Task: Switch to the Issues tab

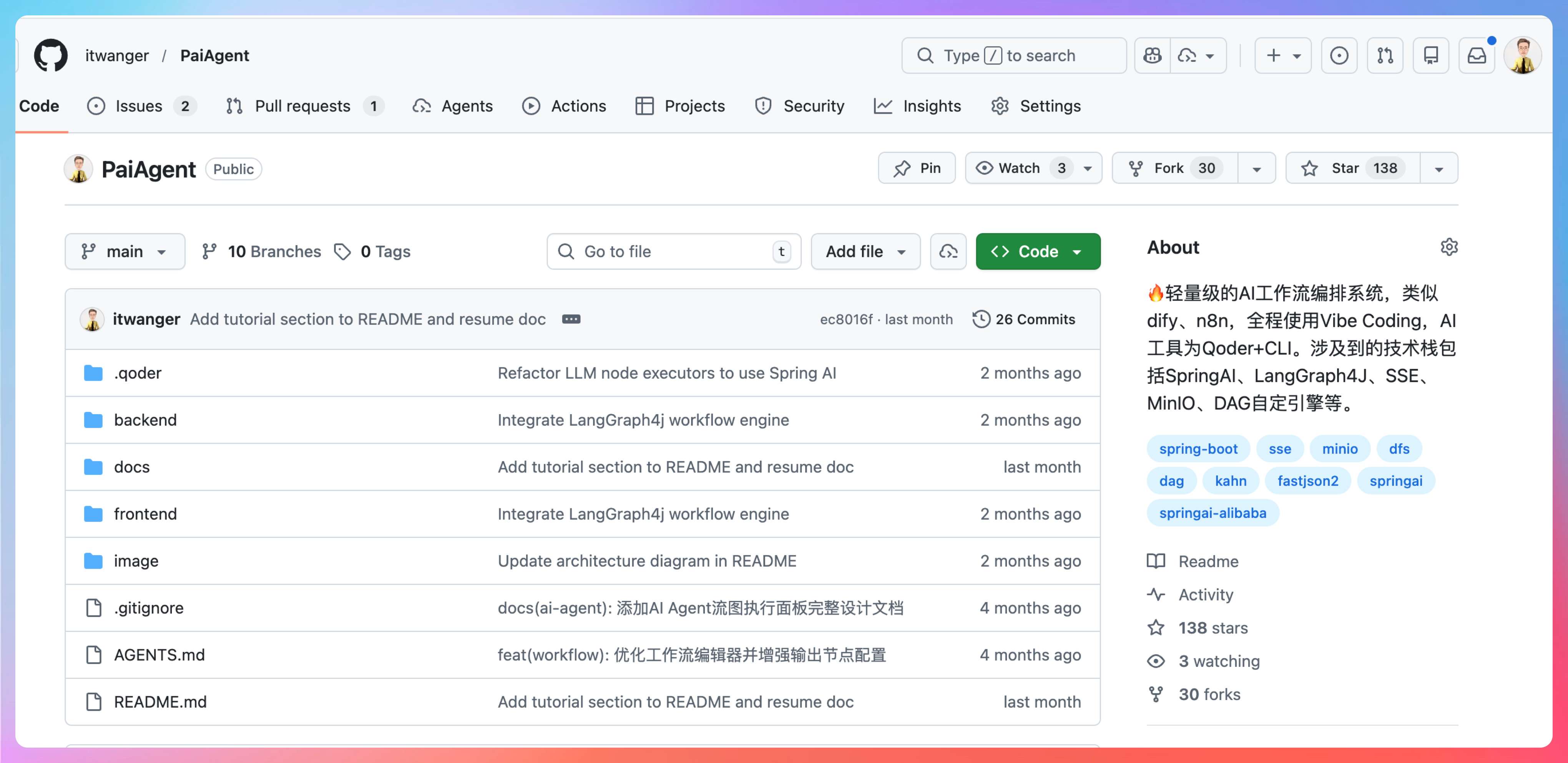Action: click(138, 106)
